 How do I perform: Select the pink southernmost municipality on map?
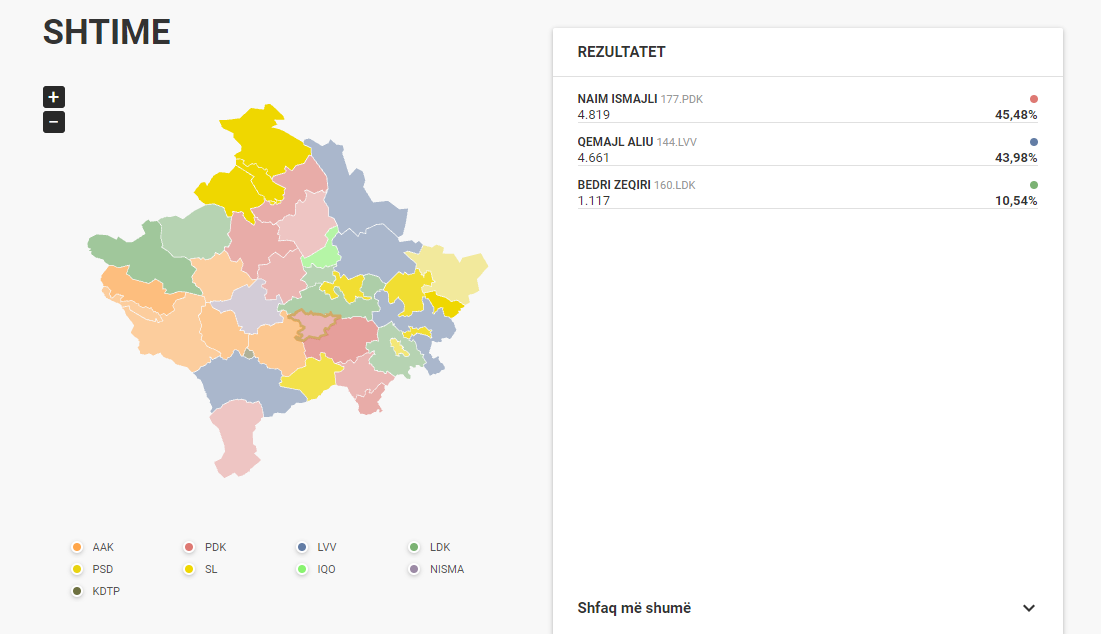point(237,439)
